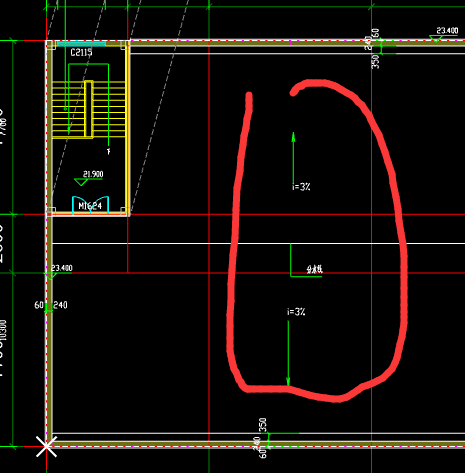Select the i=3% label above the down arrow

296,312
